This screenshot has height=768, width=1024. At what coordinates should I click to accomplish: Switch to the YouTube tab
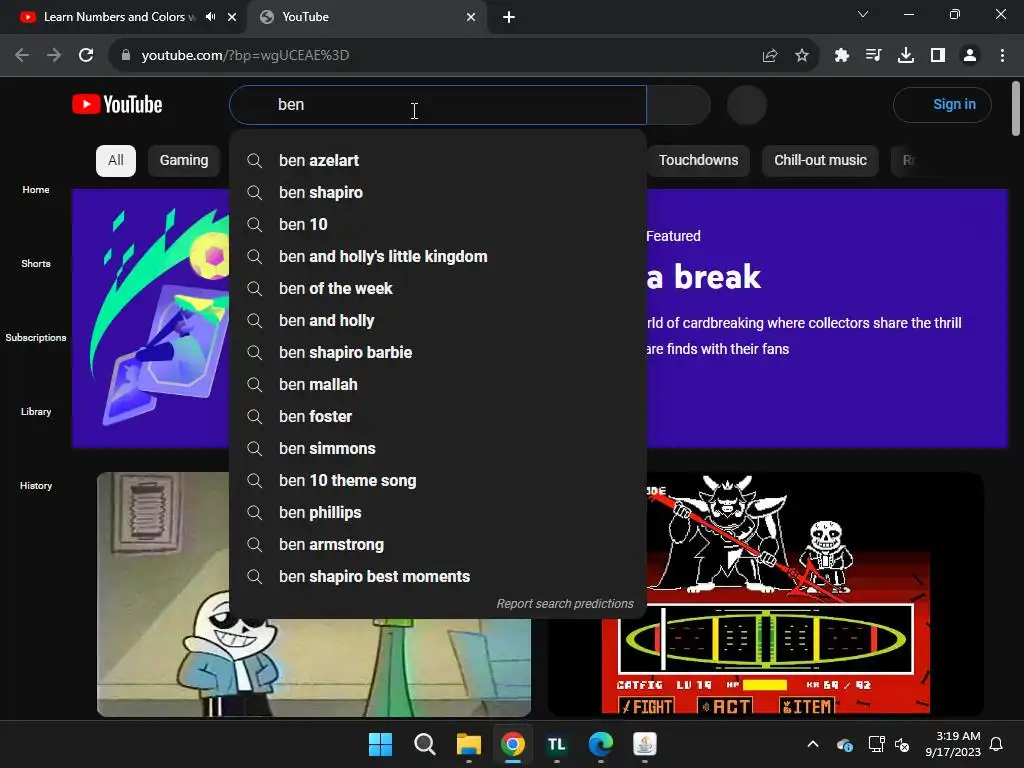(x=366, y=17)
